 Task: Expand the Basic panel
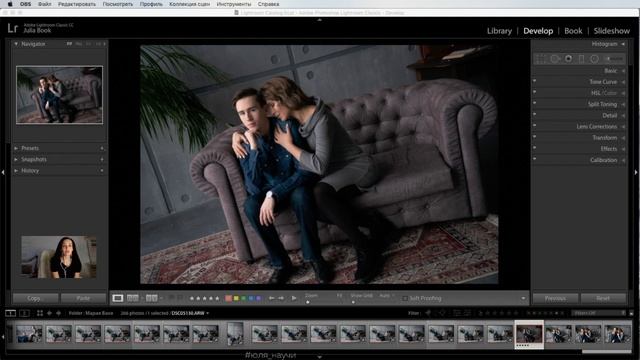point(623,71)
